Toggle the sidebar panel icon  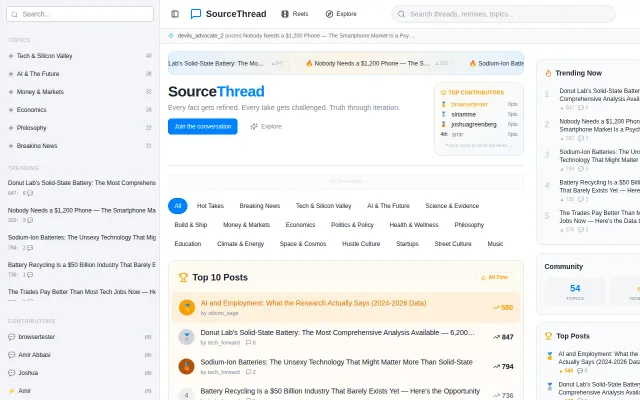click(x=175, y=14)
